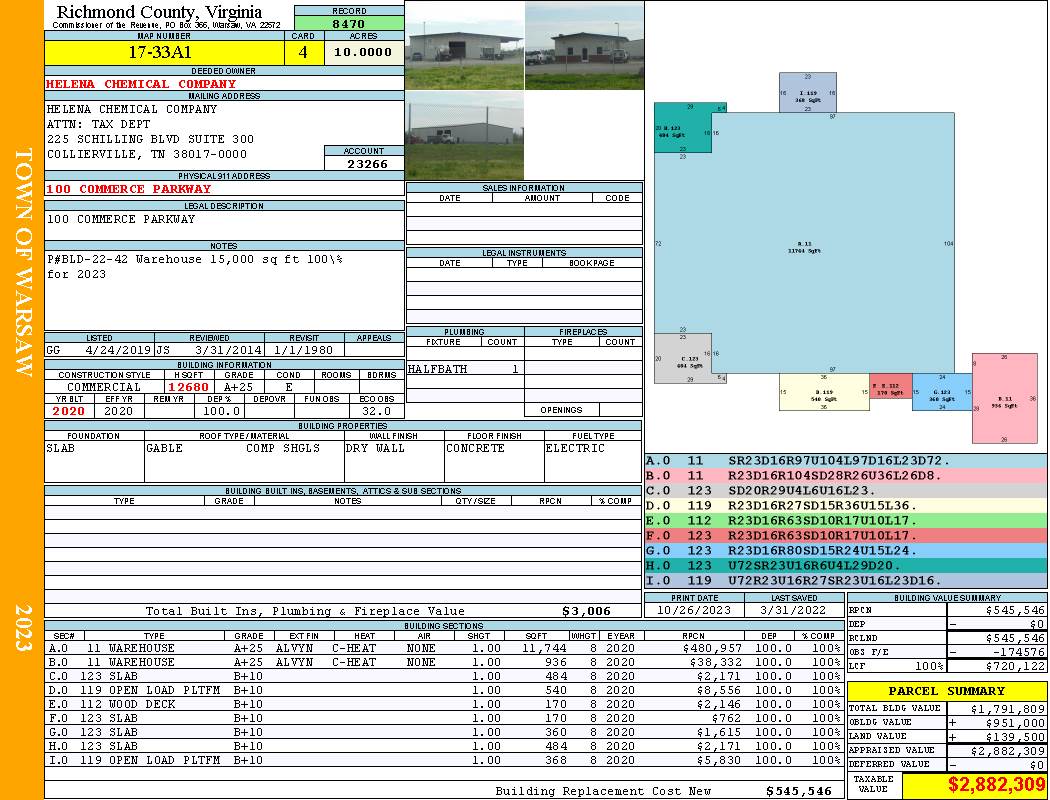Screen dimensions: 1050x800
Task: Click the record number 8470 field
Action: click(349, 23)
